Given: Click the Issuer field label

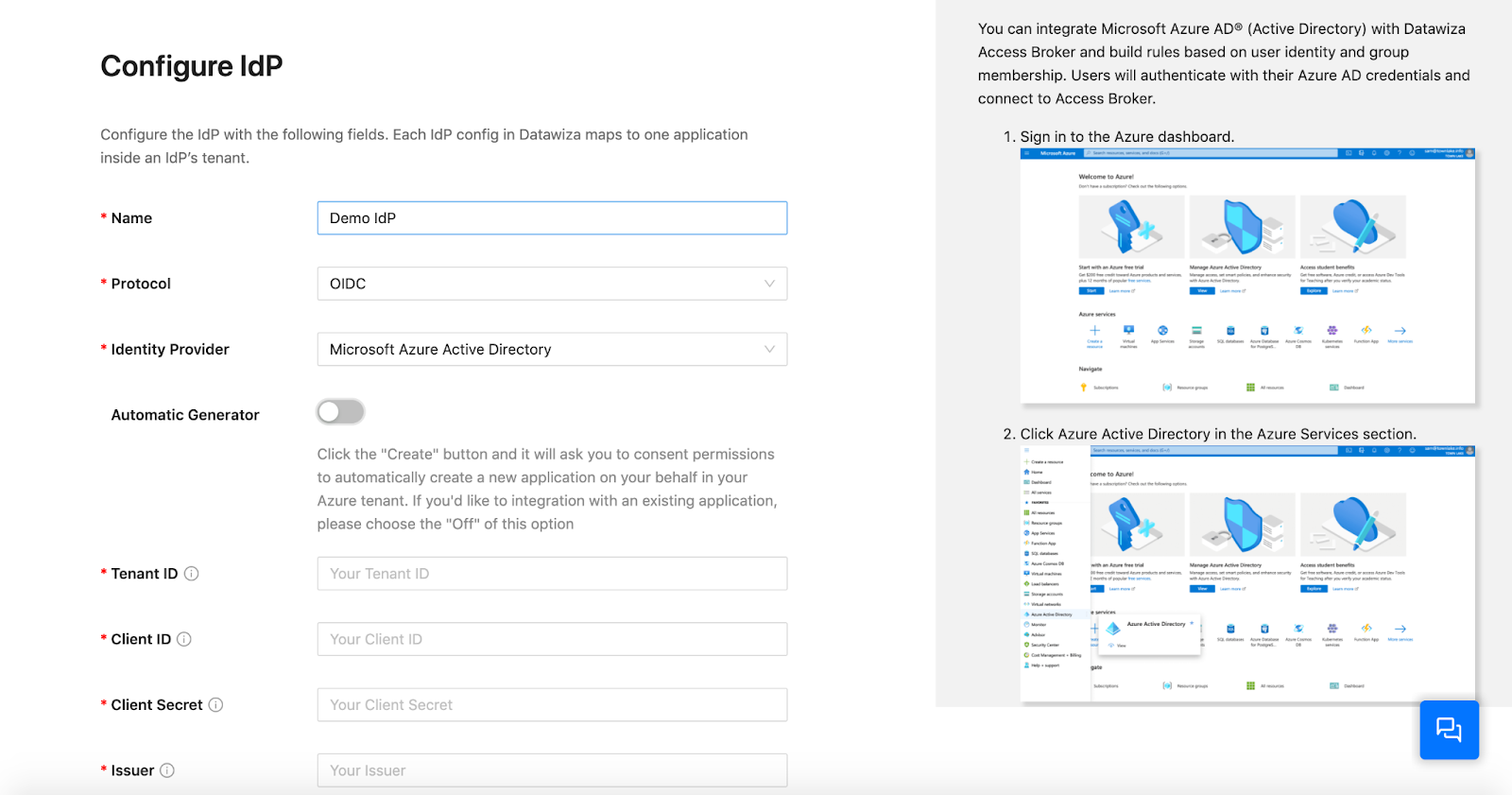Looking at the screenshot, I should pos(132,770).
